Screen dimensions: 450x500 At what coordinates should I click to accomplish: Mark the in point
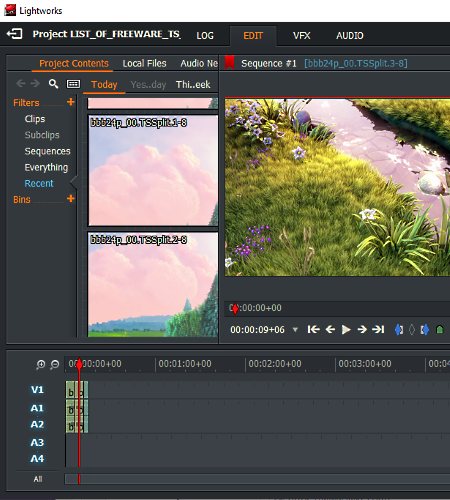pyautogui.click(x=399, y=330)
